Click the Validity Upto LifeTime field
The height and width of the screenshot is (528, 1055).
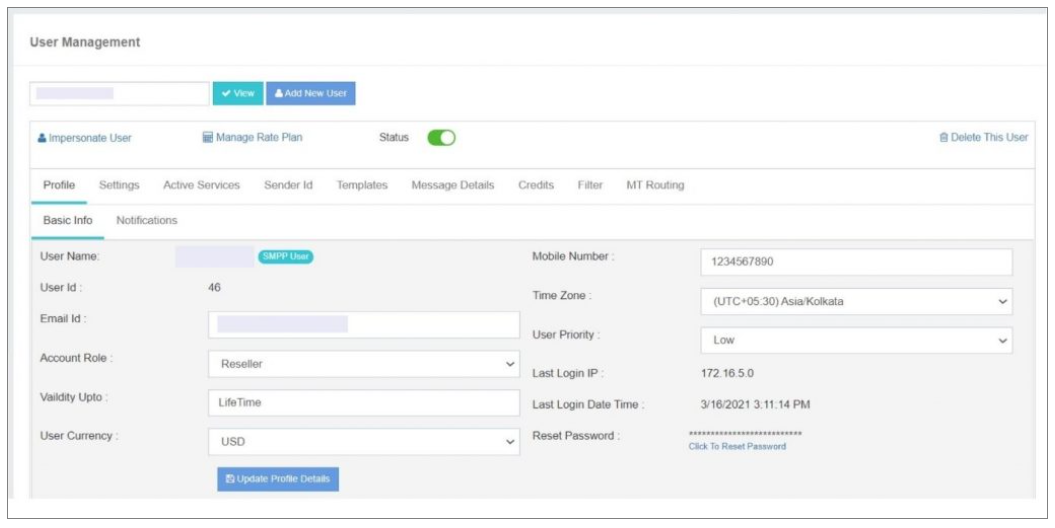pyautogui.click(x=364, y=402)
